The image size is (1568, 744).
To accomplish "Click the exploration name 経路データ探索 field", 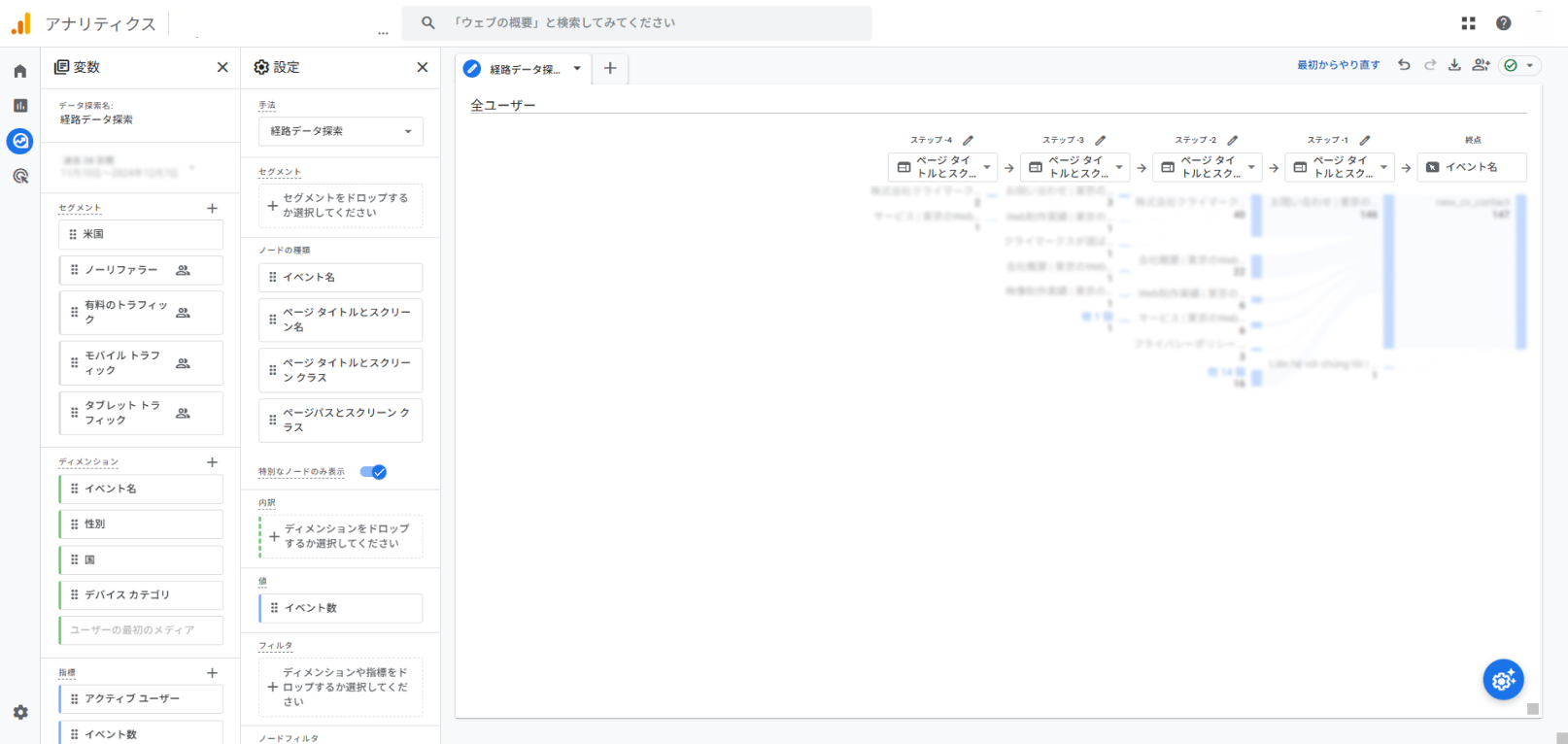I will tap(96, 119).
